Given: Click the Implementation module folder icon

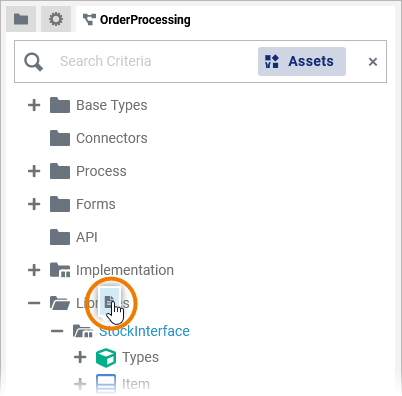Looking at the screenshot, I should 60,270.
